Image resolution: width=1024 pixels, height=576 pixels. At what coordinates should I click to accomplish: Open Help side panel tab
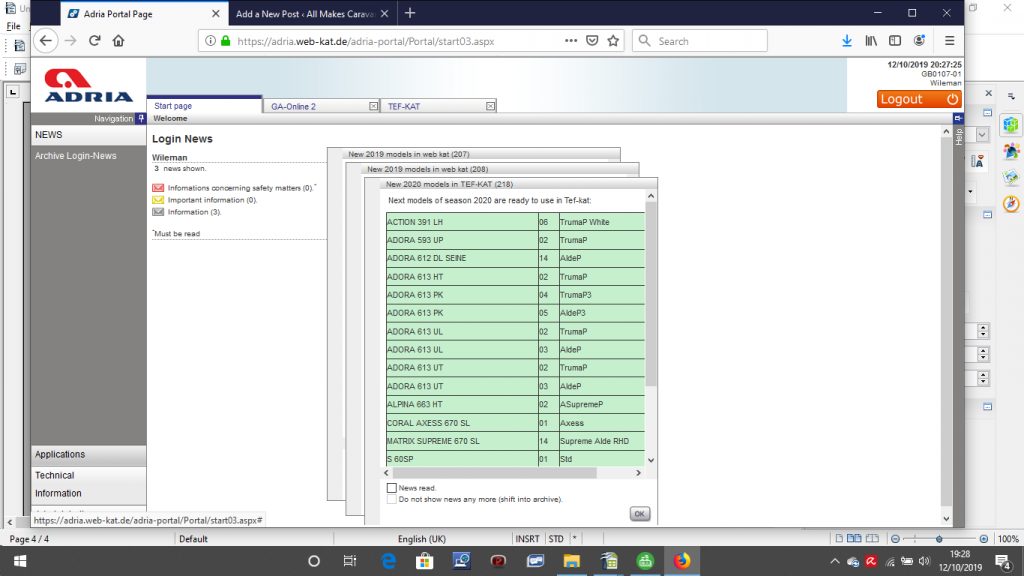(x=958, y=136)
